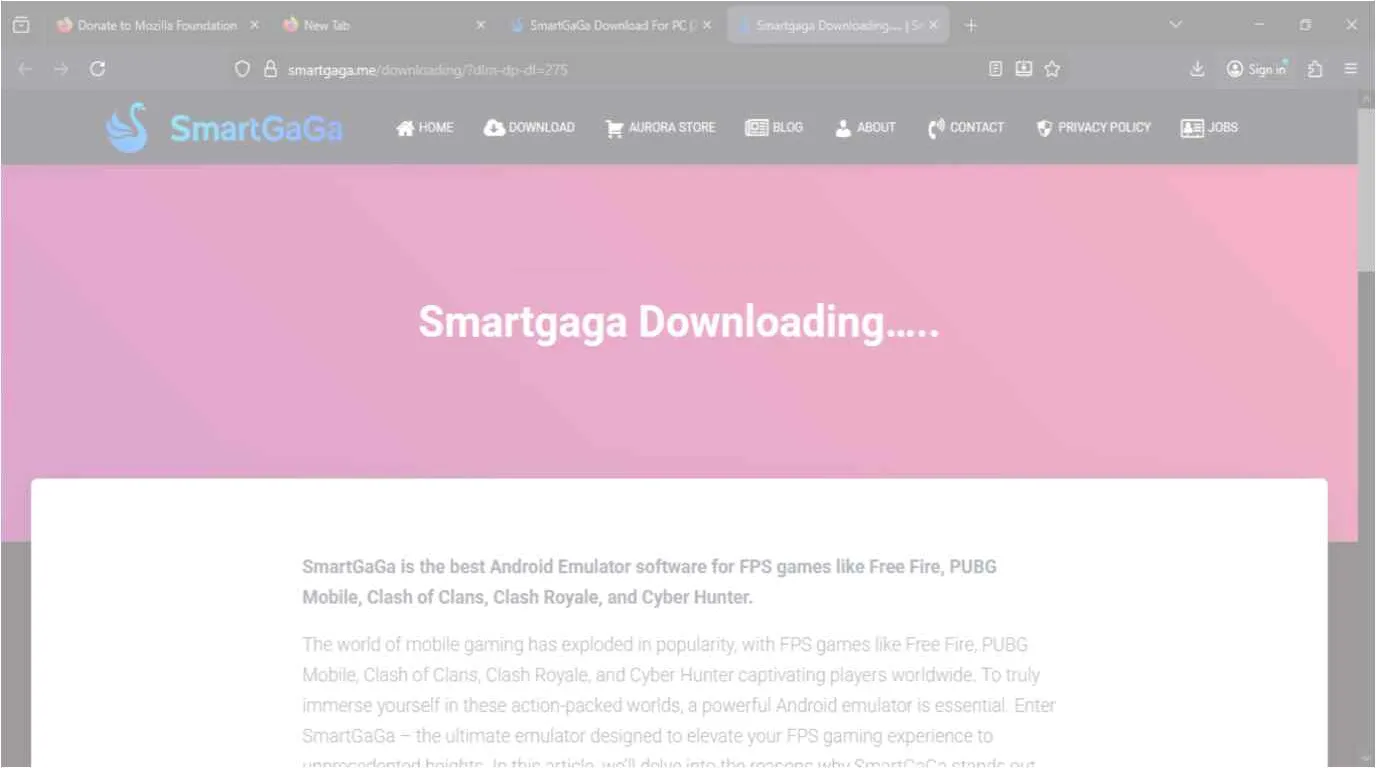Click the bold "SmartGaGa is the best Android Emulator" text
The height and width of the screenshot is (768, 1376).
[x=650, y=582]
